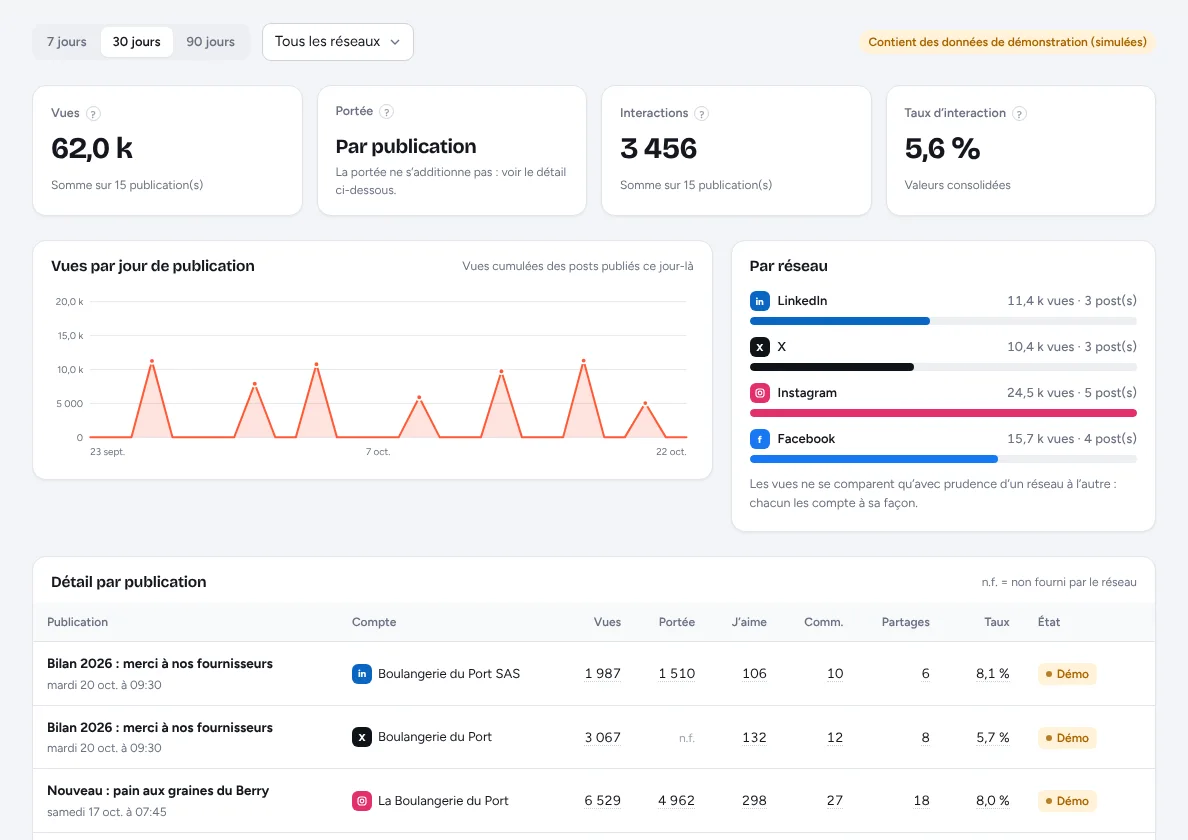Click Instagram icon beside La Boulangerie du Port
Image resolution: width=1188 pixels, height=840 pixels.
[361, 801]
